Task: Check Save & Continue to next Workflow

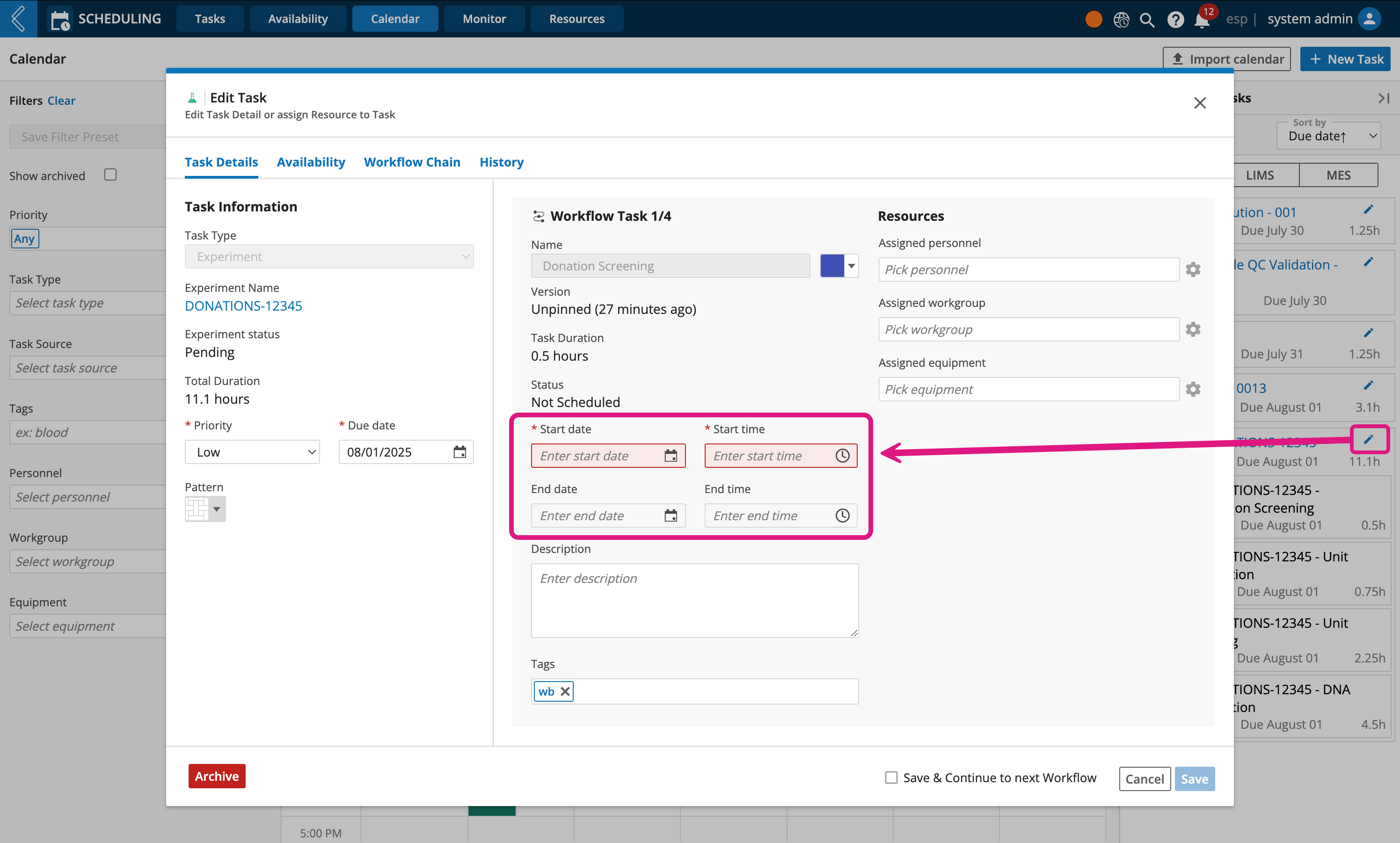Action: coord(891,777)
